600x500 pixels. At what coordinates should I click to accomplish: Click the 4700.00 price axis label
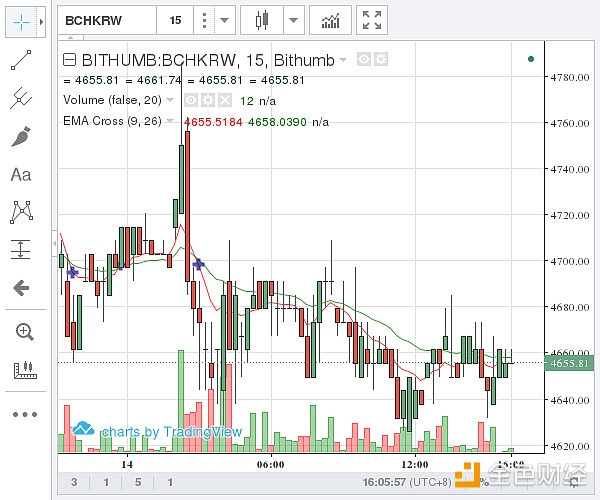(570, 261)
